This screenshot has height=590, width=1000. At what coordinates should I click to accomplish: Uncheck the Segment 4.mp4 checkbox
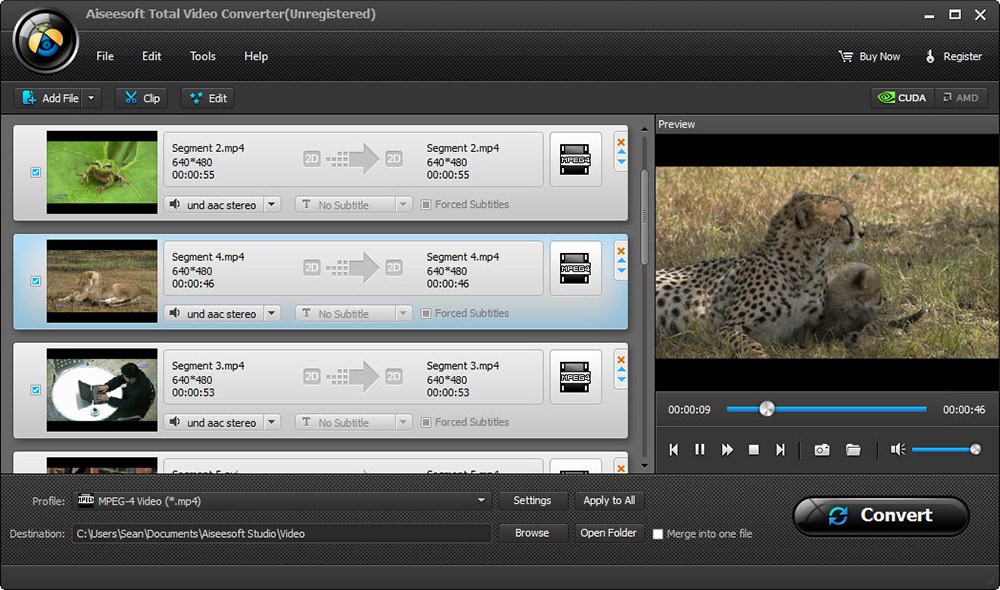36,281
